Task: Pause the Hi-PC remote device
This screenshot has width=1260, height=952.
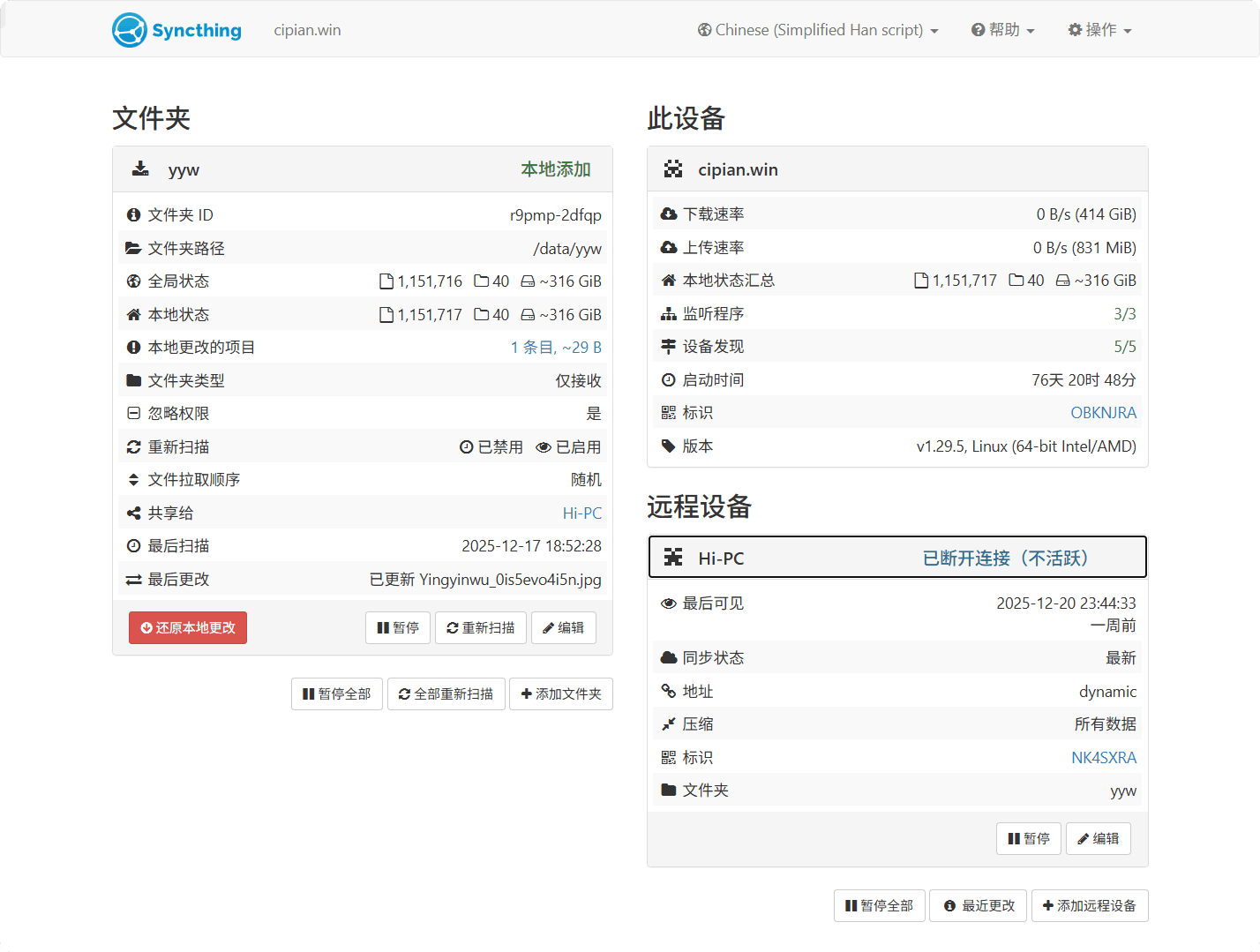Action: [1028, 838]
